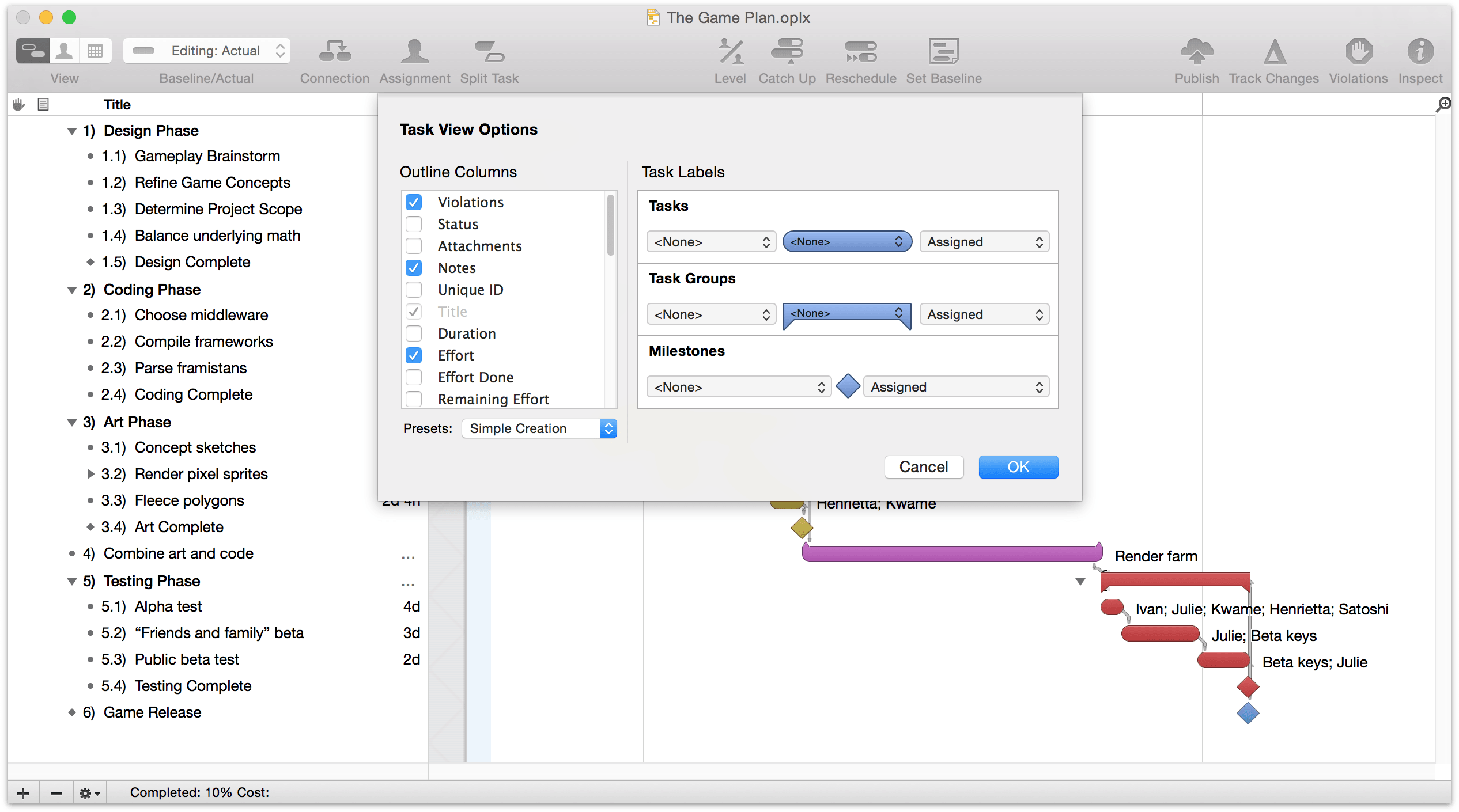The height and width of the screenshot is (812, 1459).
Task: Toggle the Effort checkbox in Outline Columns
Action: 415,355
